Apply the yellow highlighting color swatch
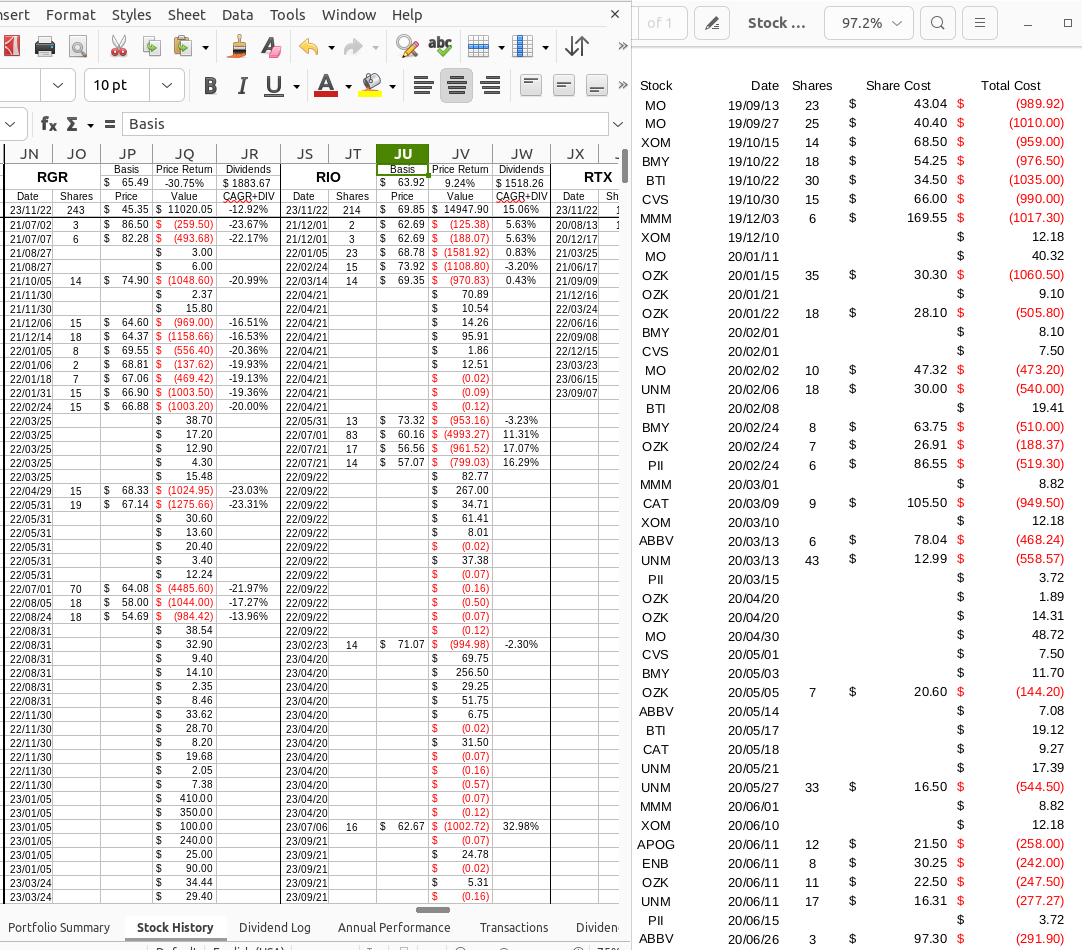The image size is (1082, 950). (x=371, y=86)
